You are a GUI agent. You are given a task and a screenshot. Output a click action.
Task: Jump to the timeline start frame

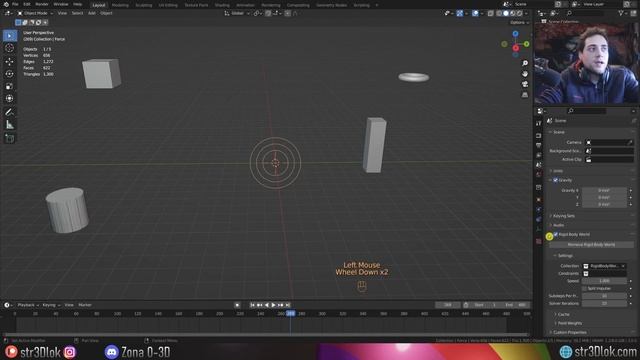click(x=253, y=305)
